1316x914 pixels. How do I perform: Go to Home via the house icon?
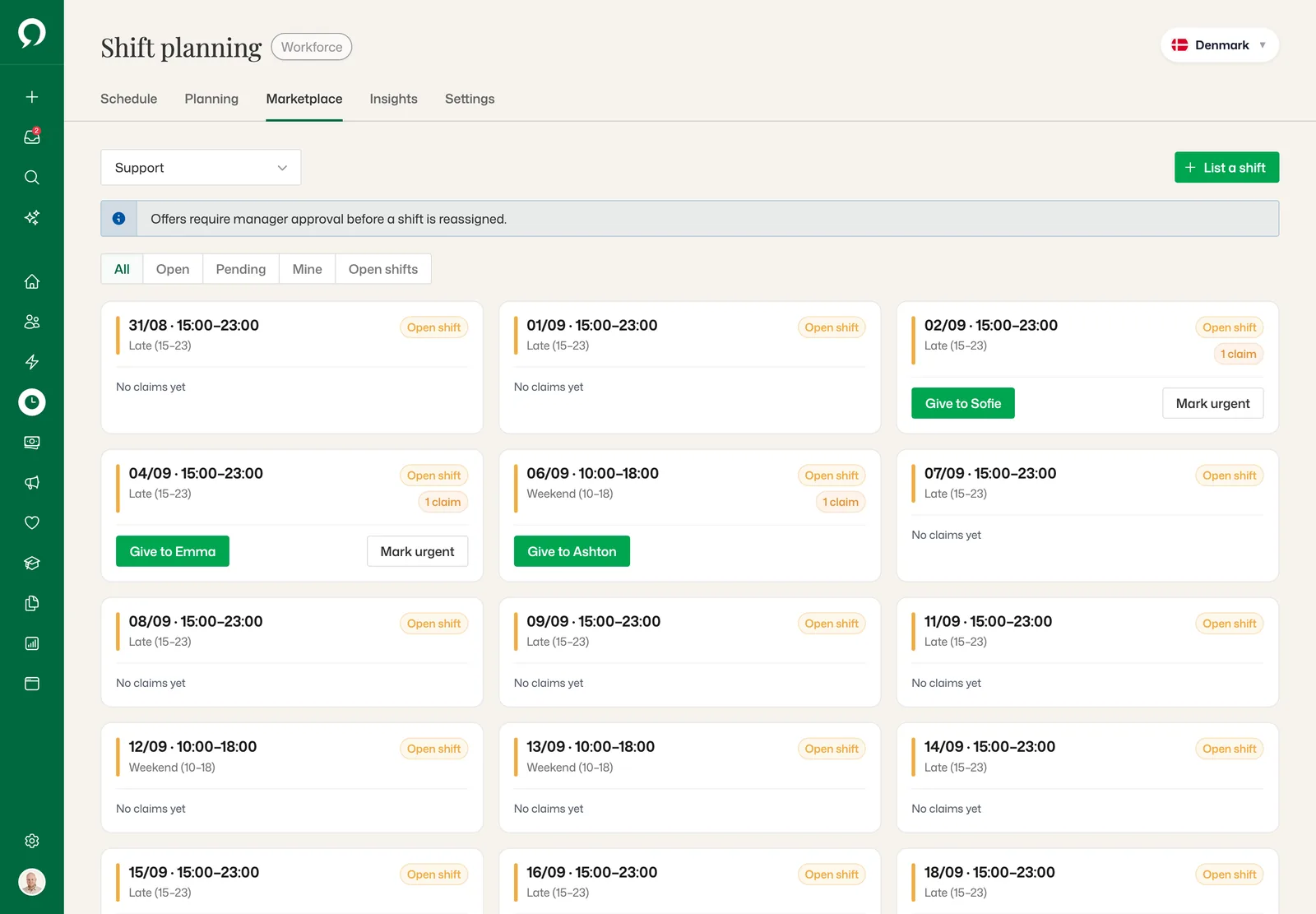[32, 281]
